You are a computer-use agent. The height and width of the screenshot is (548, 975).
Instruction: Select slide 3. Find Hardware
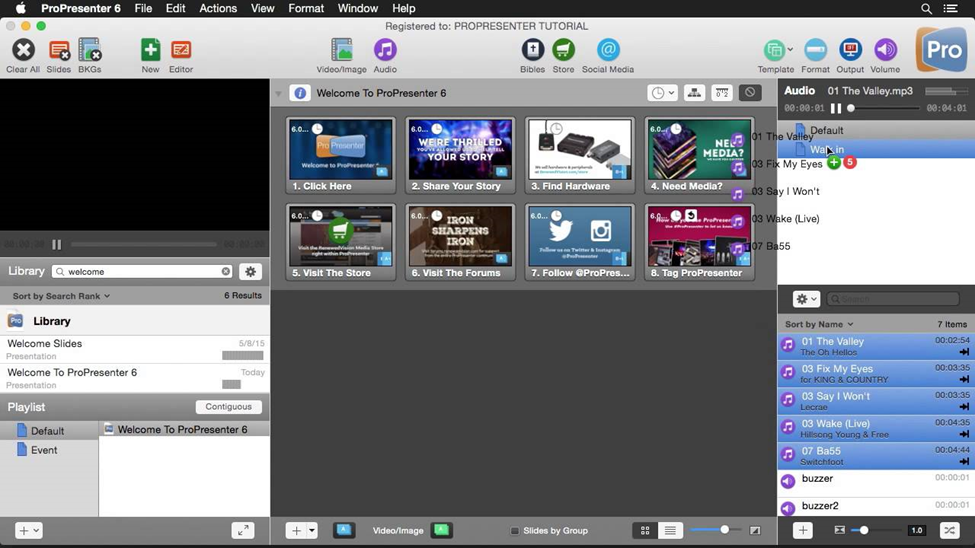[580, 156]
